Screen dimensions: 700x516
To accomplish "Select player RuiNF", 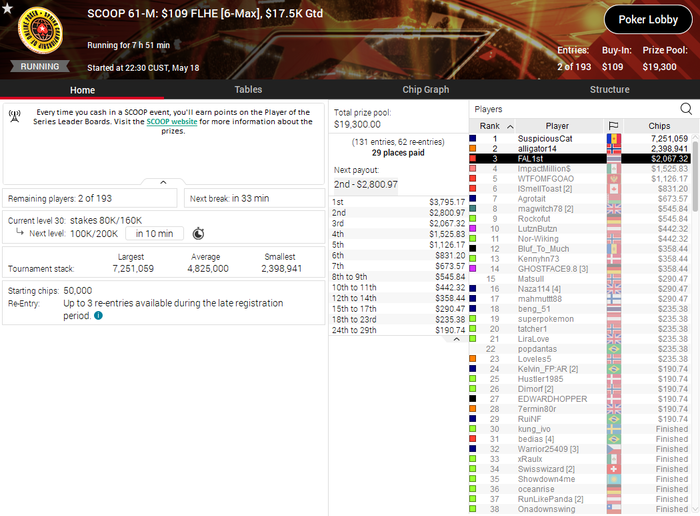I will (x=579, y=419).
